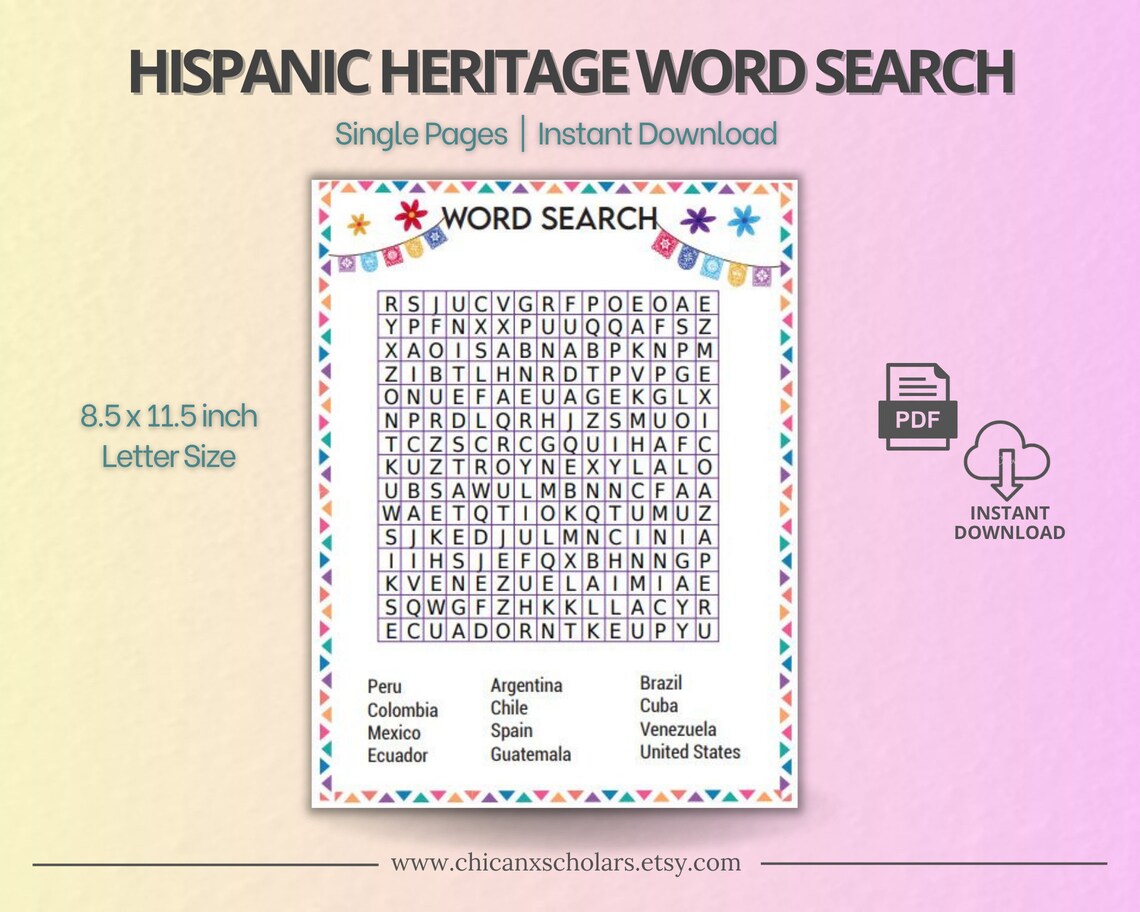
Task: Expand the Argentina word list column
Action: pos(526,685)
